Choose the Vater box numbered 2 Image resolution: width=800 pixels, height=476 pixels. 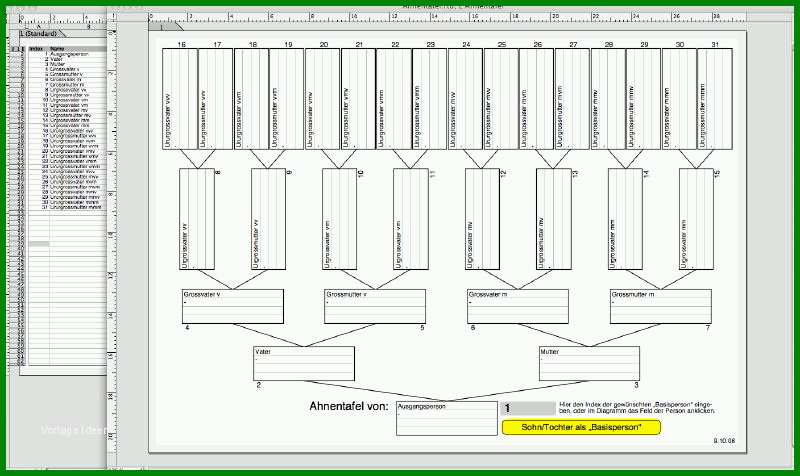coord(304,363)
